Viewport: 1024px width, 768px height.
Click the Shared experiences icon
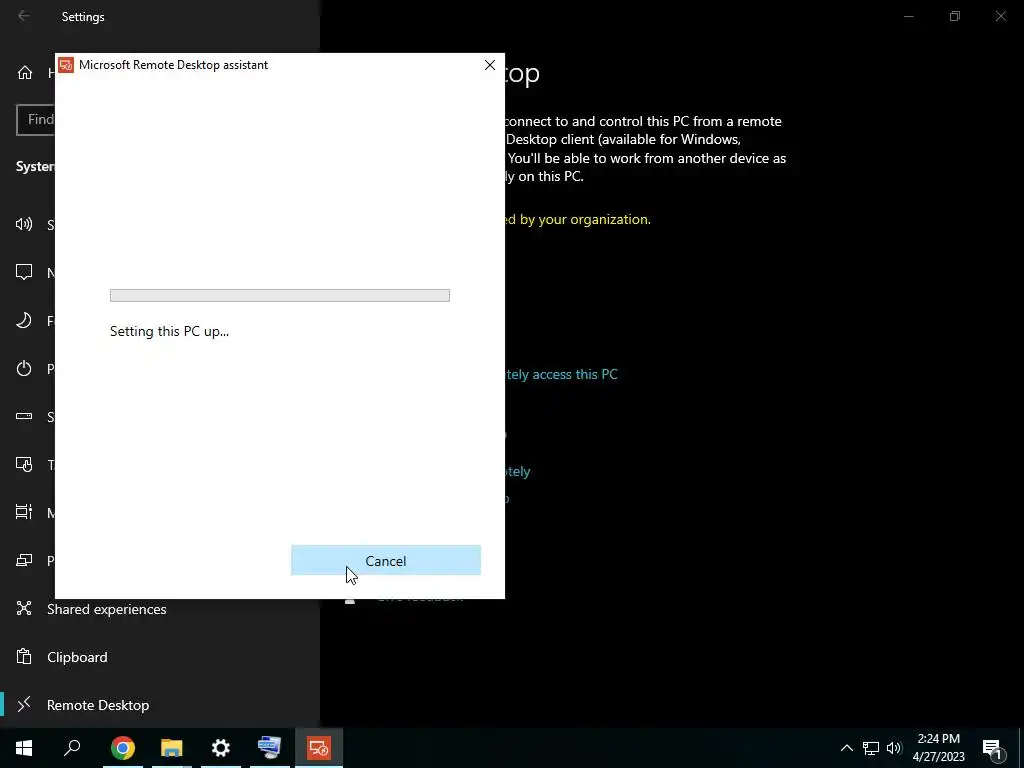[x=24, y=609]
